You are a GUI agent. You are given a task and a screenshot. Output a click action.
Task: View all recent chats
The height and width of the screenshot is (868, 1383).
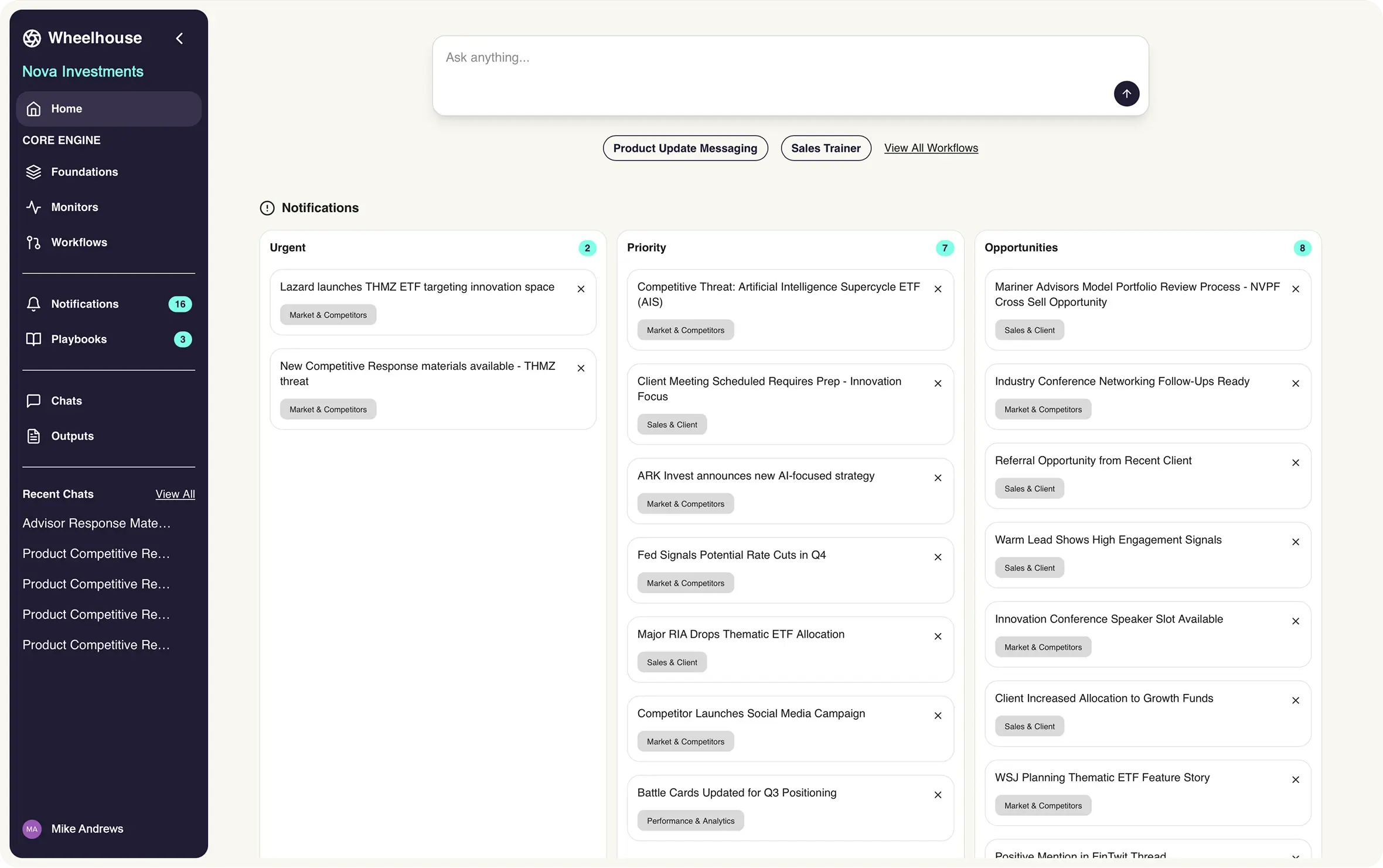[175, 494]
